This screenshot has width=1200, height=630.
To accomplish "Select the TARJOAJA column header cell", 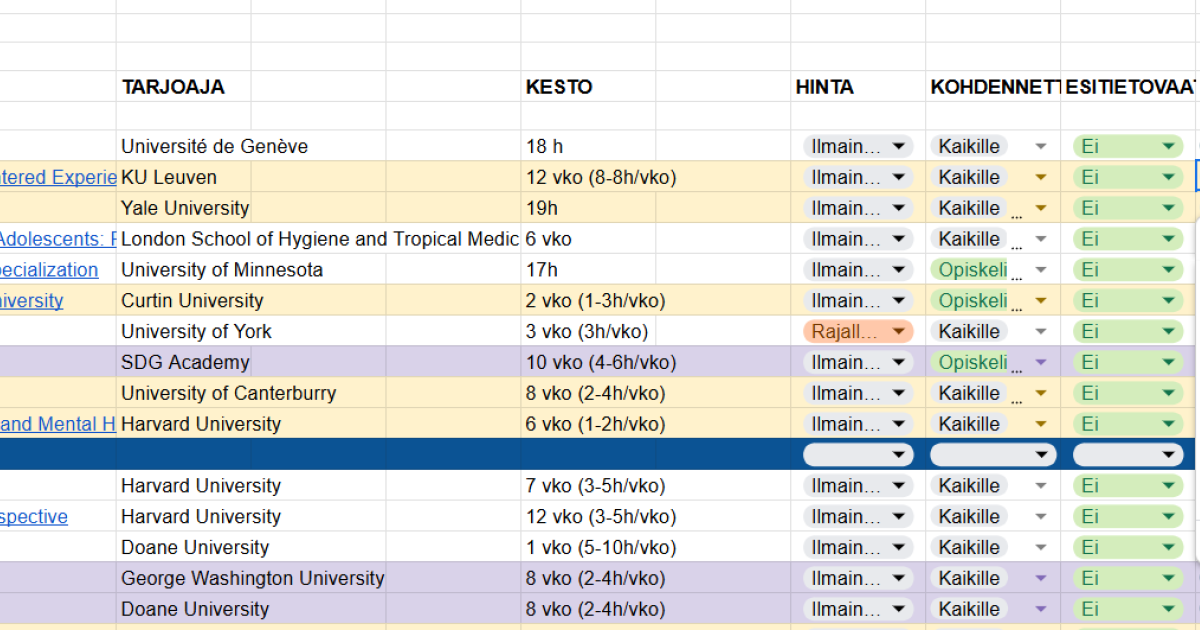I will click(173, 87).
